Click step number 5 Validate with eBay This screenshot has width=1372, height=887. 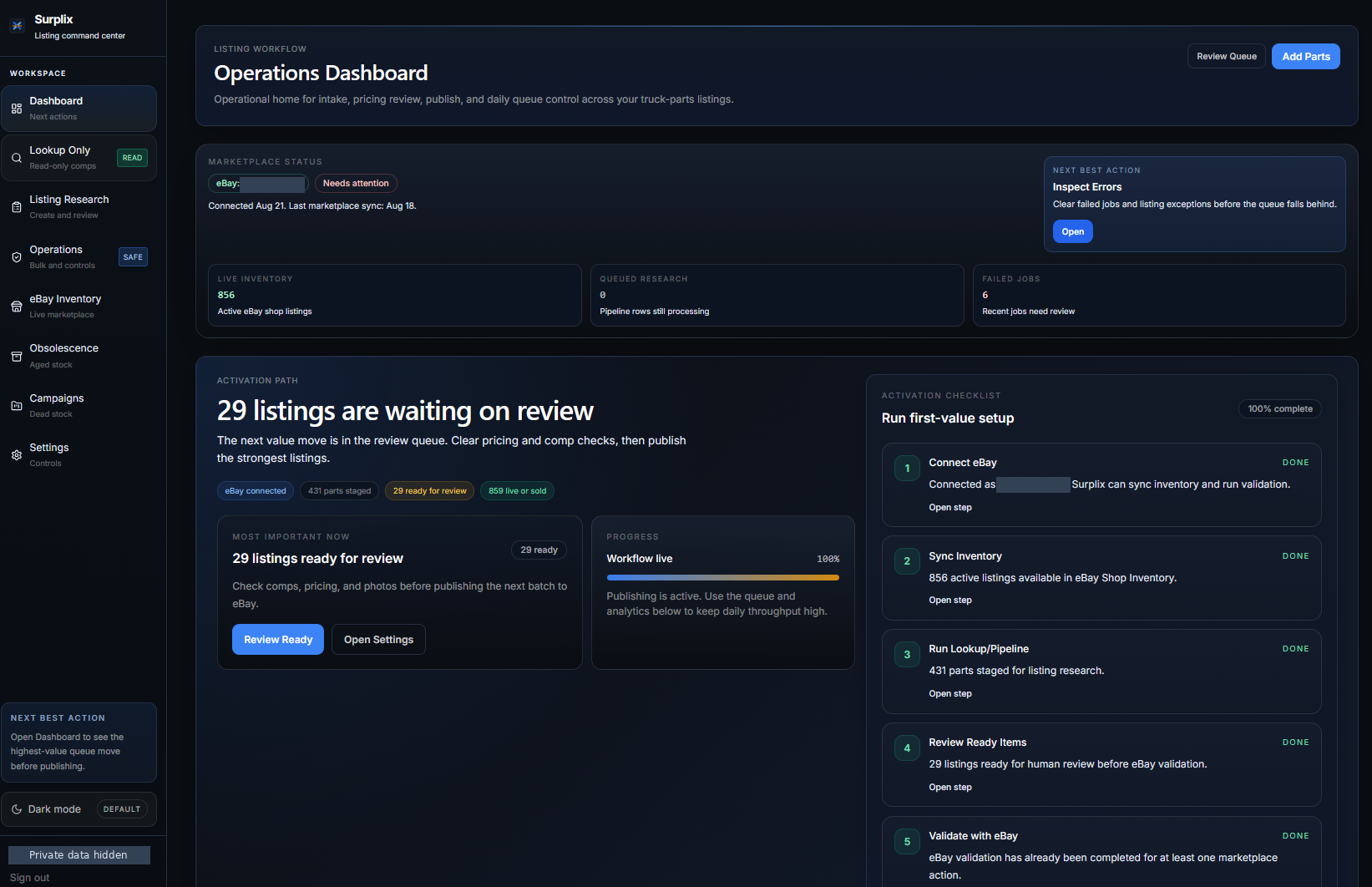click(907, 842)
